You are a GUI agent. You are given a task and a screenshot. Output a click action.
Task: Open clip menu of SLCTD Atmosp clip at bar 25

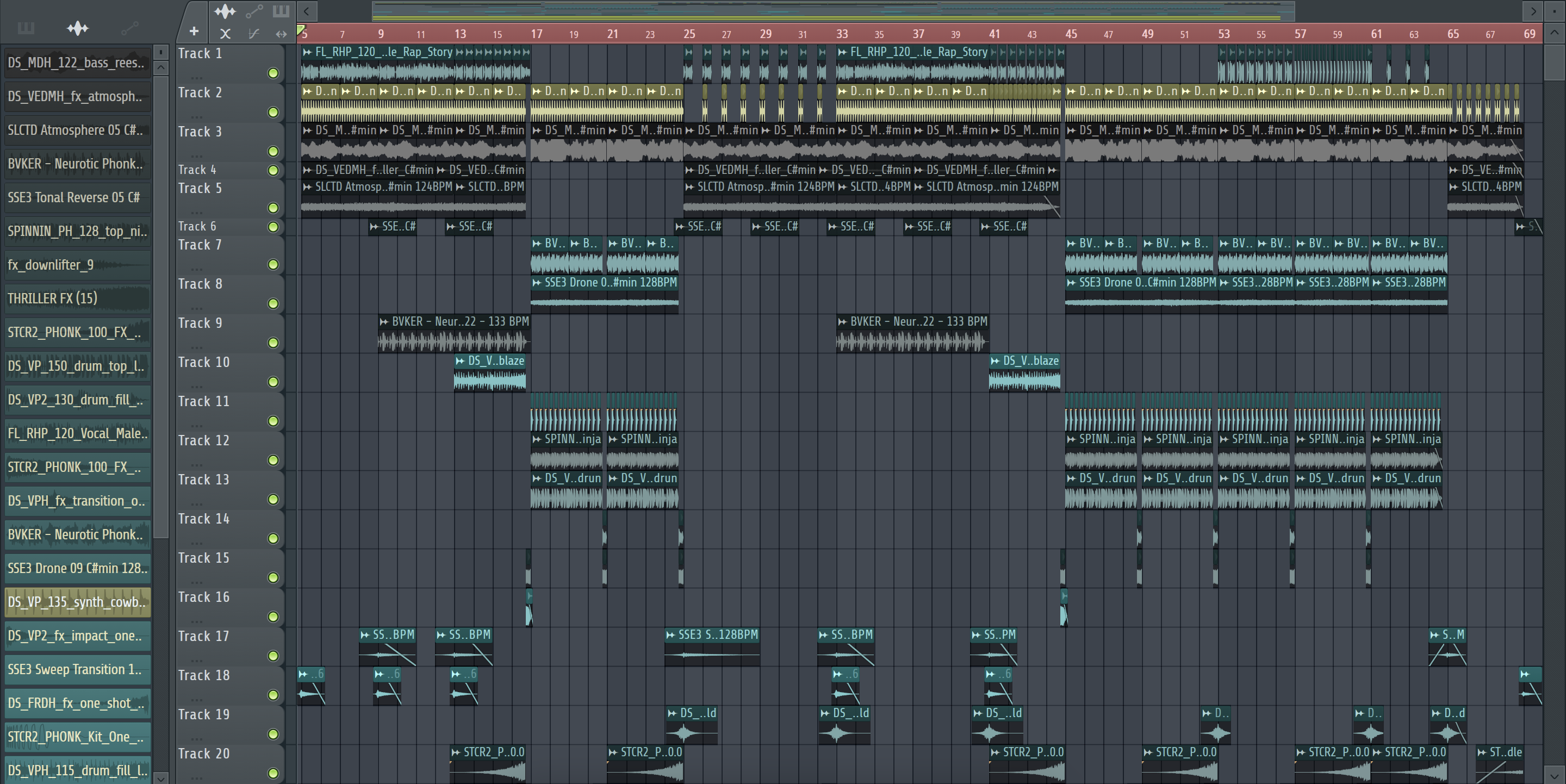pos(690,187)
